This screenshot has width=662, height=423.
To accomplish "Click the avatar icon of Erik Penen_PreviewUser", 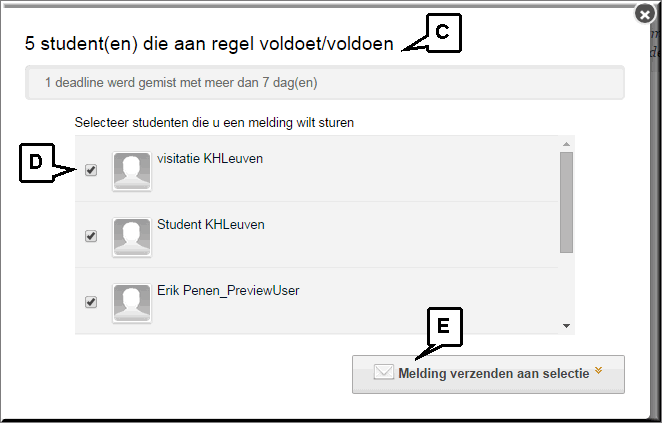I will (132, 303).
